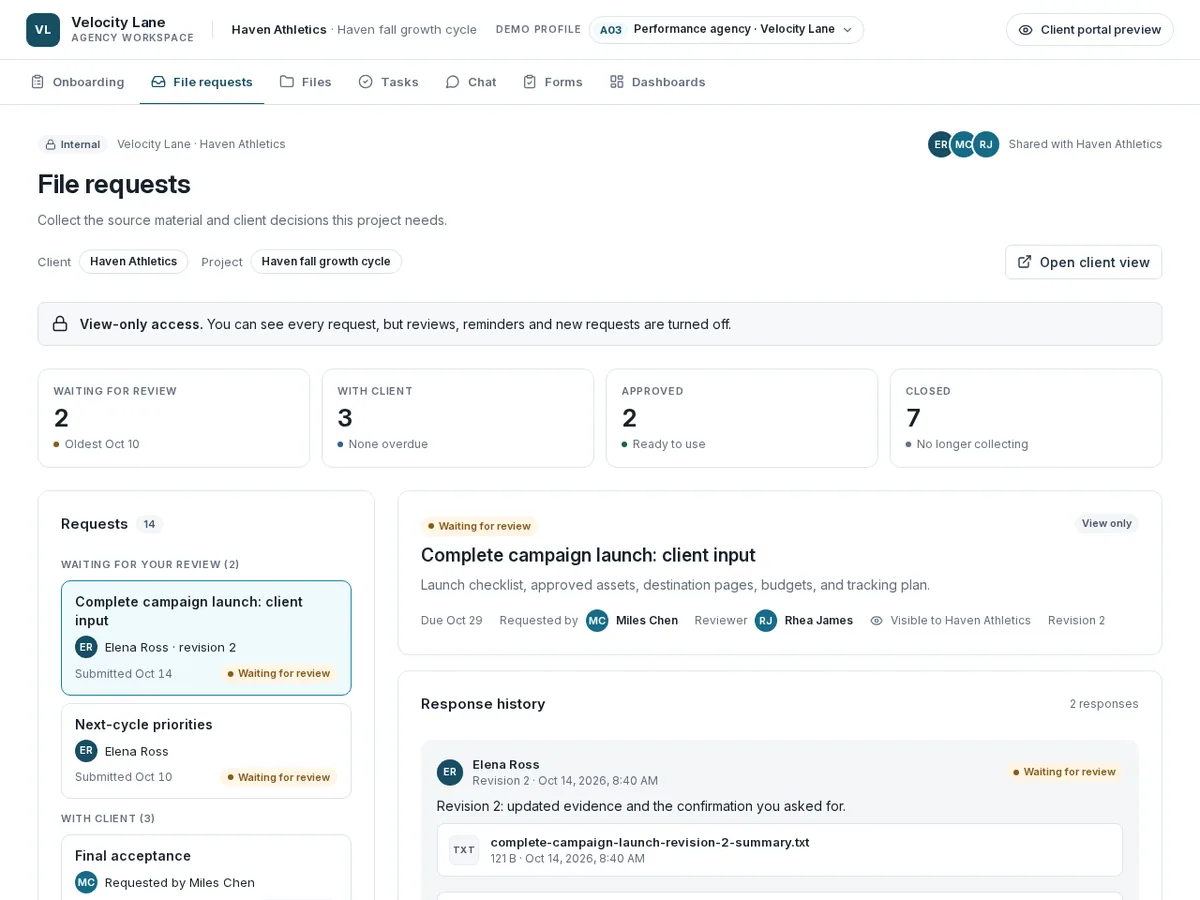1200x900 pixels.
Task: Open the Tasks tab
Action: coord(388,82)
